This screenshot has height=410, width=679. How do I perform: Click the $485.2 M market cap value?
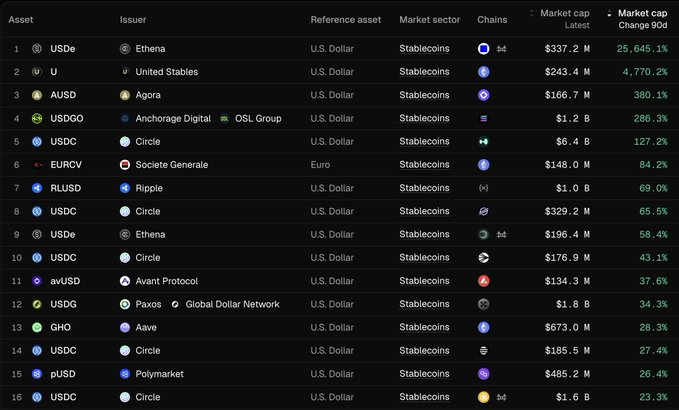(x=567, y=374)
